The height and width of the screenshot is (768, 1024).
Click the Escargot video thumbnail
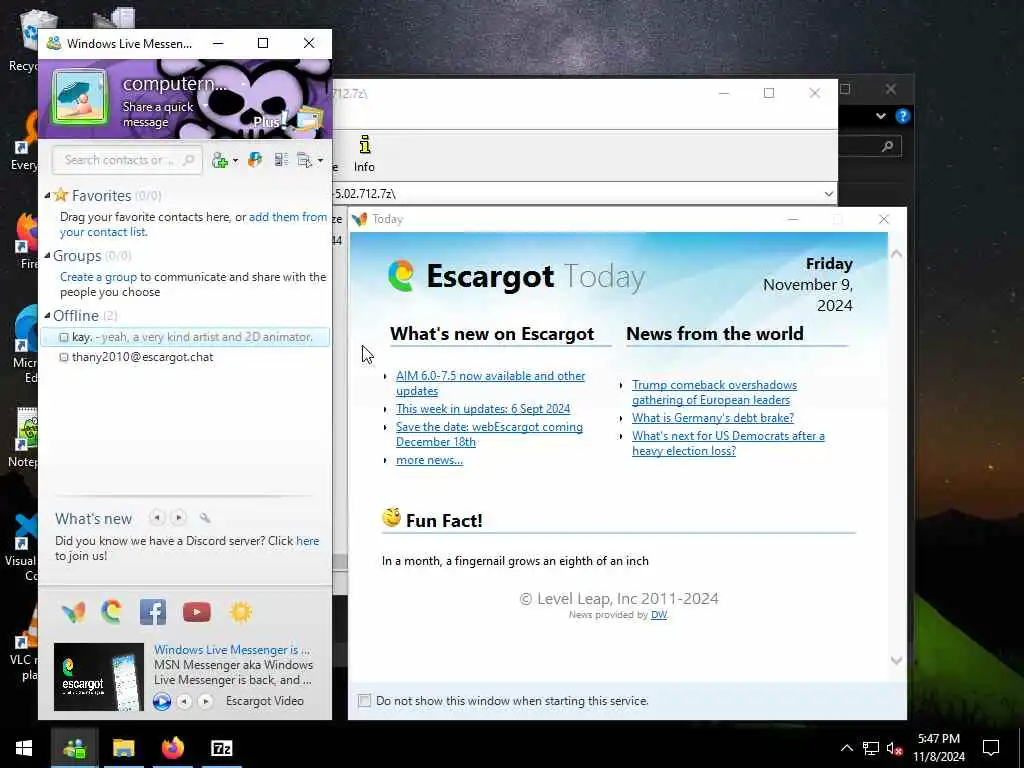(x=99, y=677)
